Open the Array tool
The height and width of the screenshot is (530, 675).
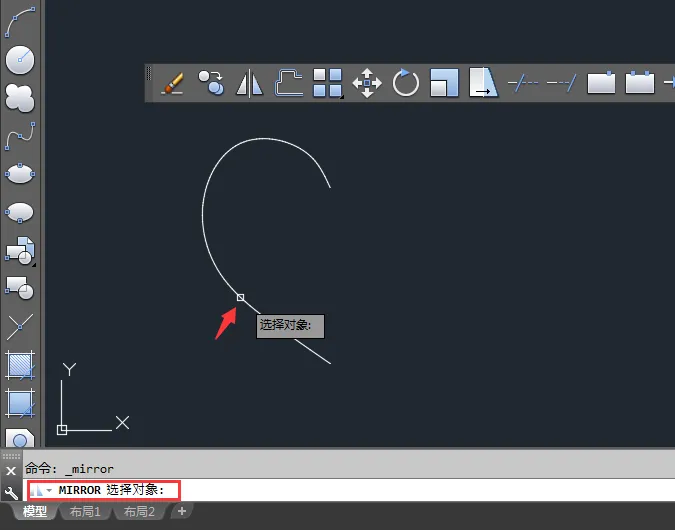pyautogui.click(x=328, y=83)
